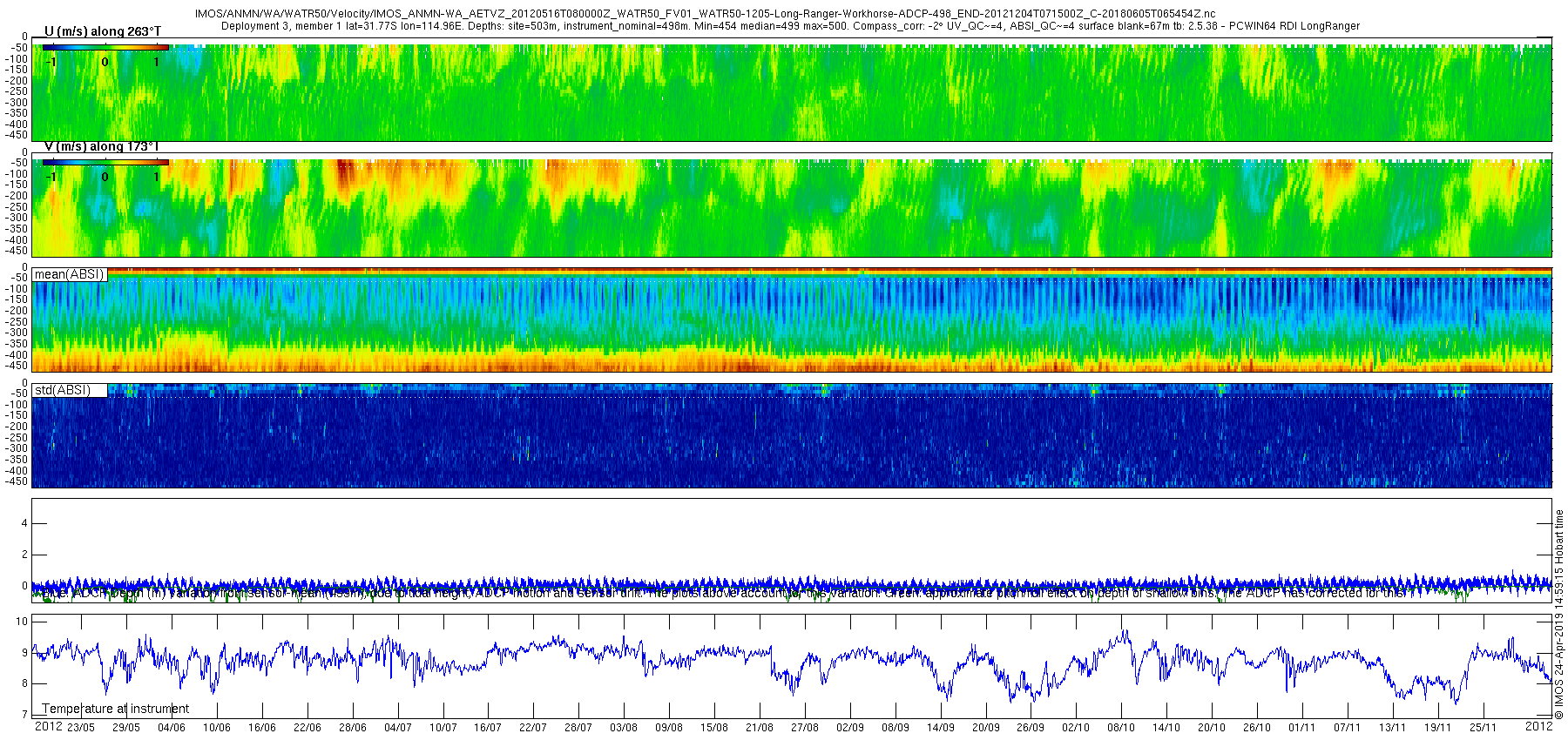
Task: Click the '26/09' date tick label
Action: [1031, 728]
